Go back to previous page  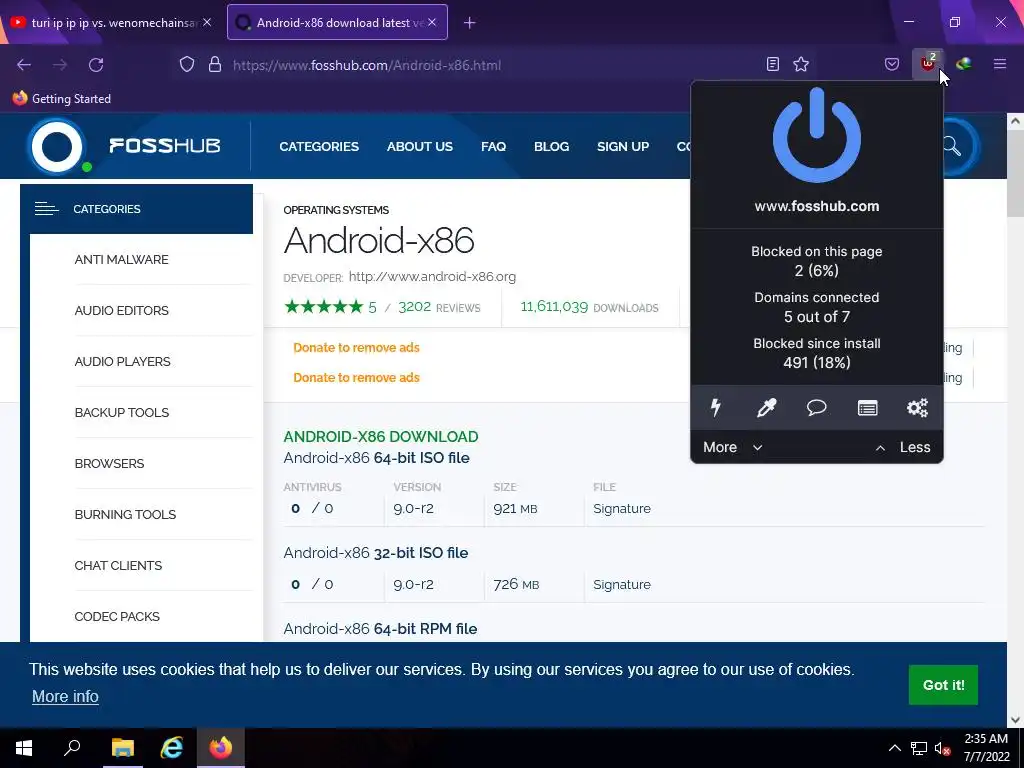(x=24, y=65)
